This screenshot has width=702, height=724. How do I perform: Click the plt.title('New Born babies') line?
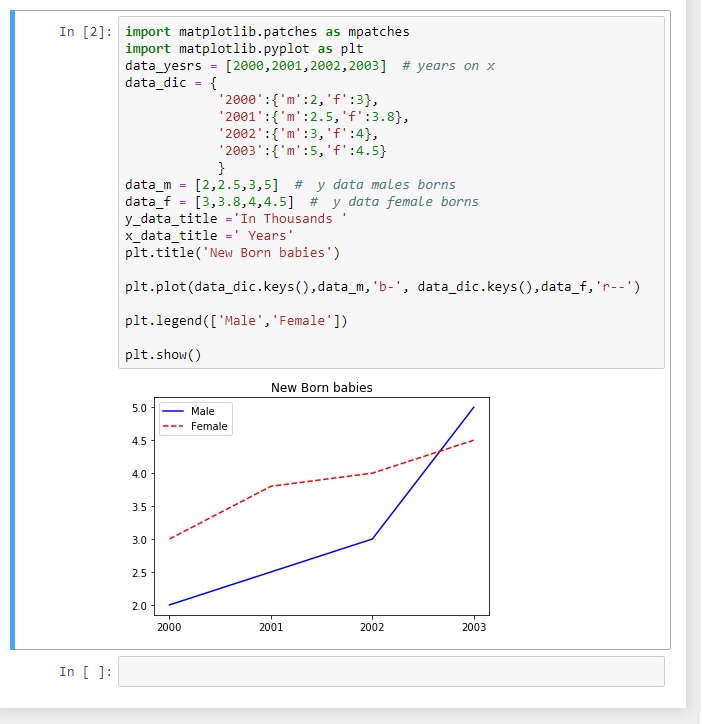pos(232,253)
